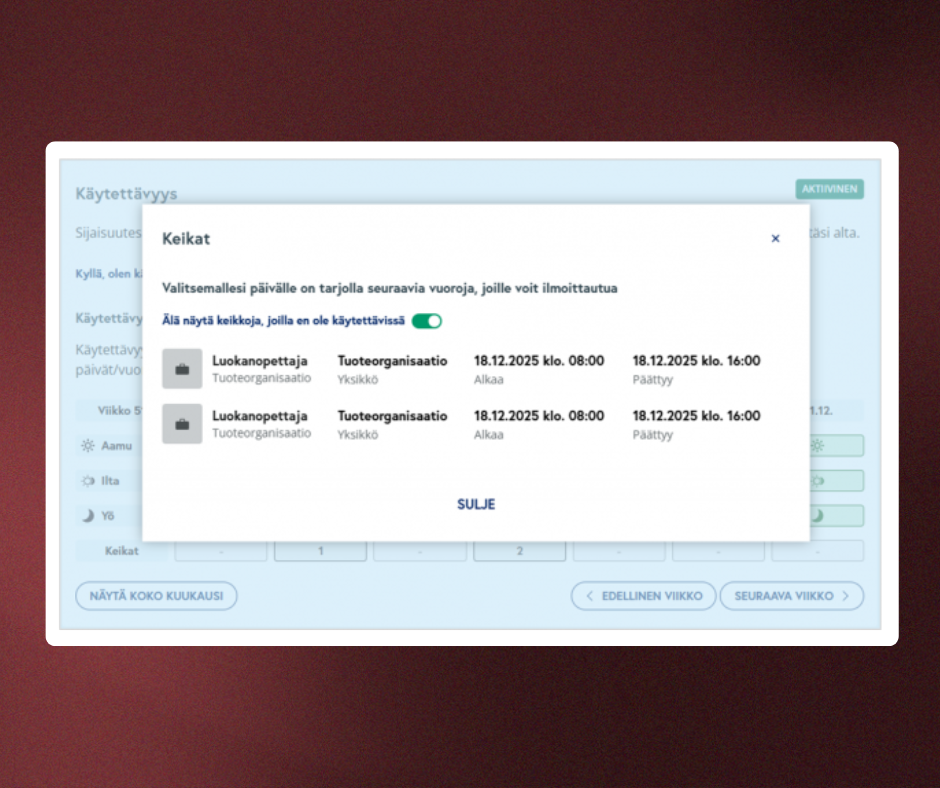Click NÄYTÄ KOKO KUUKAUSI button
This screenshot has width=940, height=788.
click(x=156, y=596)
